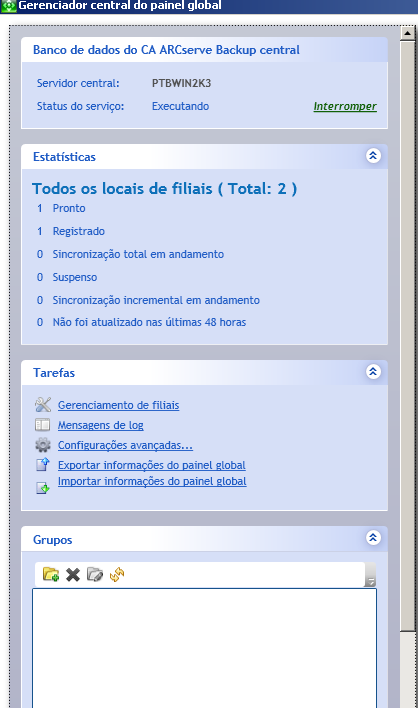
Task: Collapse the Grupos panel
Action: coord(373,538)
